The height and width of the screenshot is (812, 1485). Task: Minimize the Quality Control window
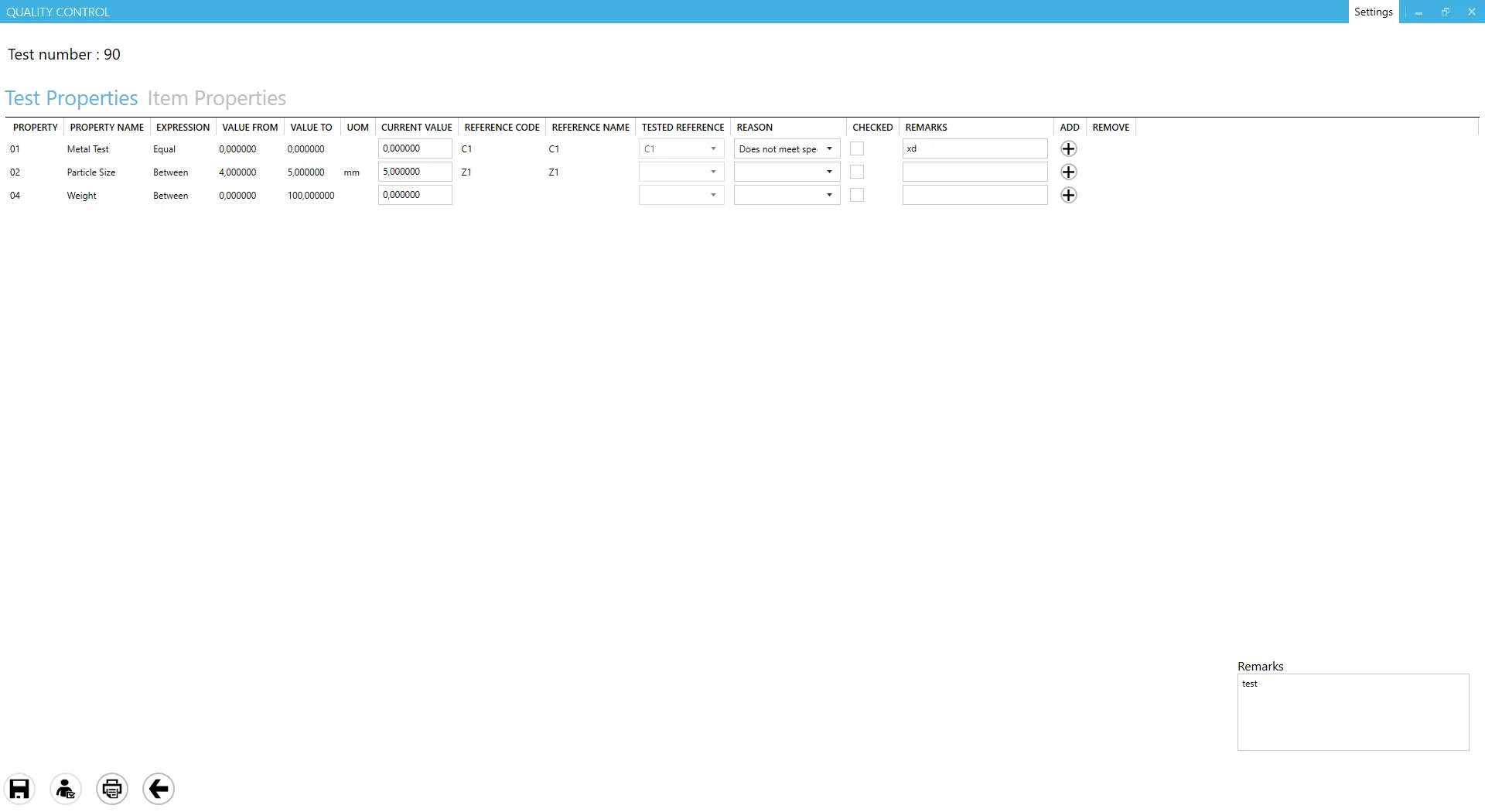click(x=1419, y=12)
